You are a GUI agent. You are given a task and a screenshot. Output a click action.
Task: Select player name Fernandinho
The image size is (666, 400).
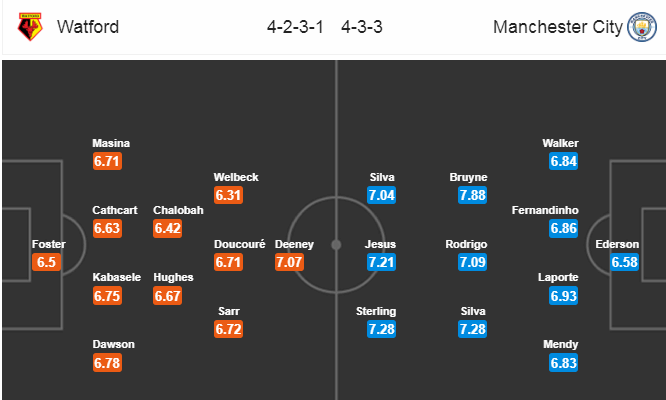click(545, 210)
